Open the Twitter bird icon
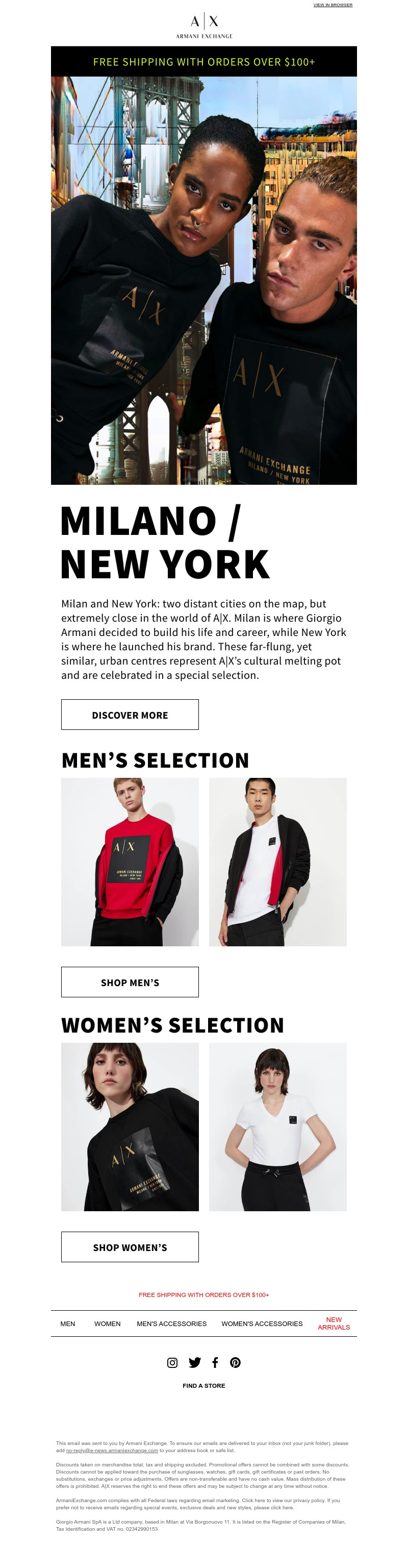This screenshot has width=408, height=1568. coord(195,1362)
